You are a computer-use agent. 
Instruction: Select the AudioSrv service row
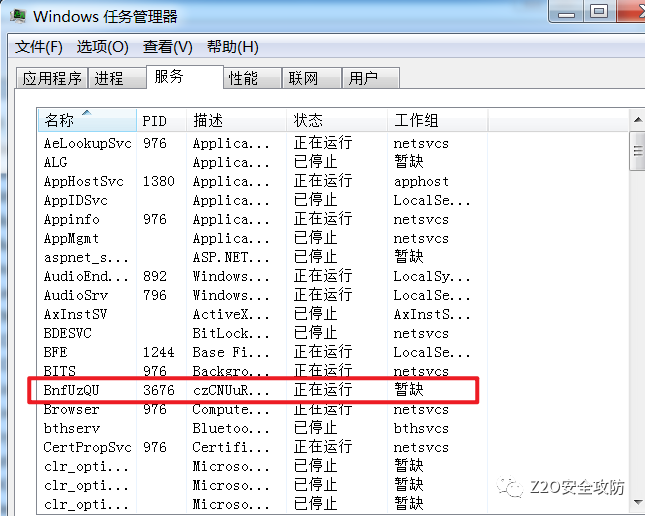coord(262,295)
